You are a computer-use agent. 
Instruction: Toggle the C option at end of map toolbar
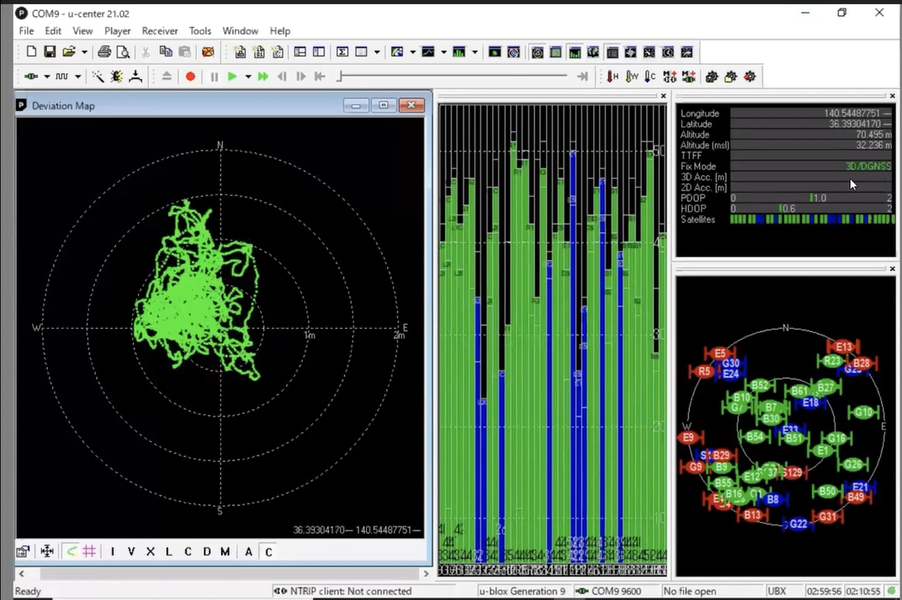point(268,552)
